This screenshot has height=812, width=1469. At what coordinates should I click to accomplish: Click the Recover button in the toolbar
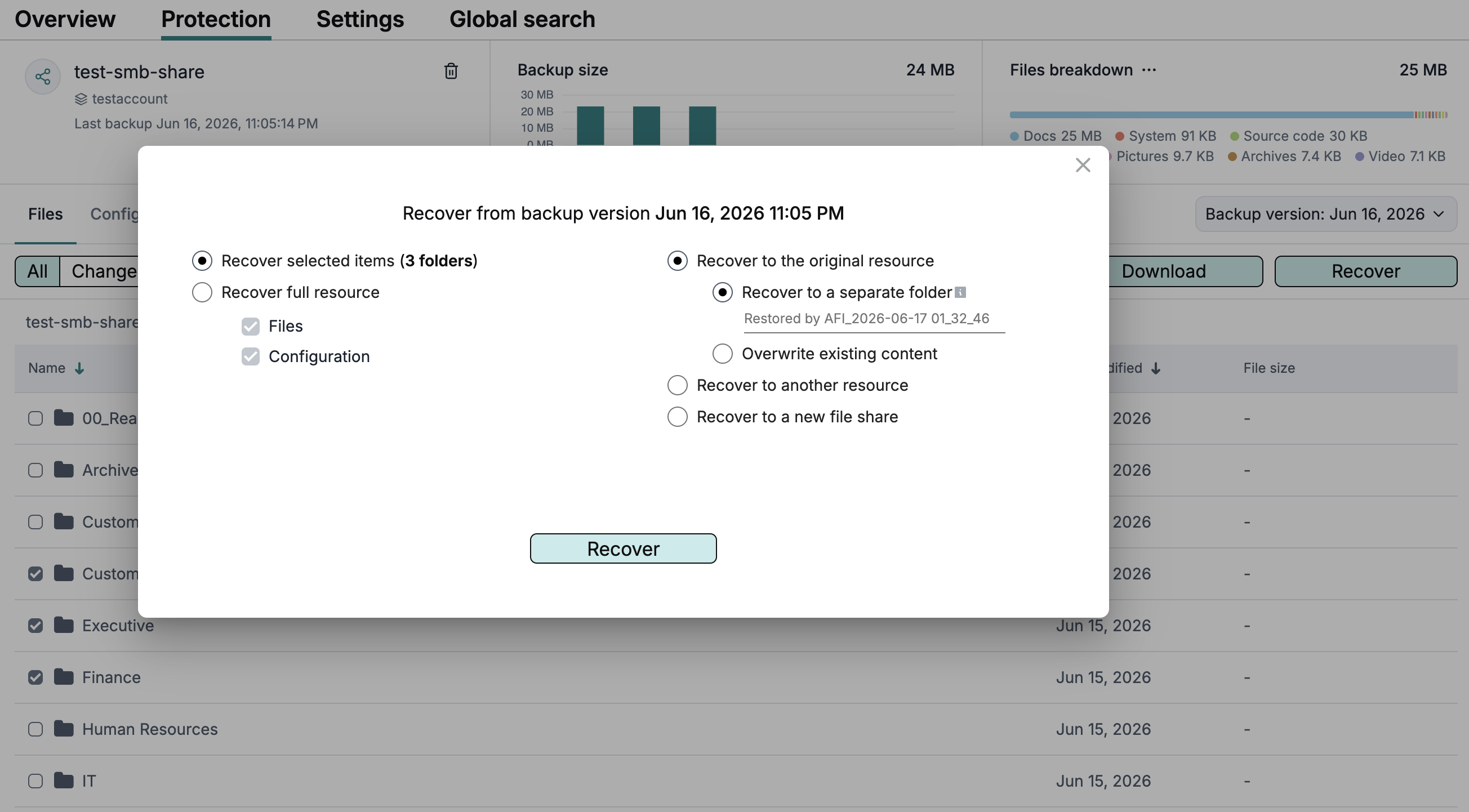pos(1366,271)
